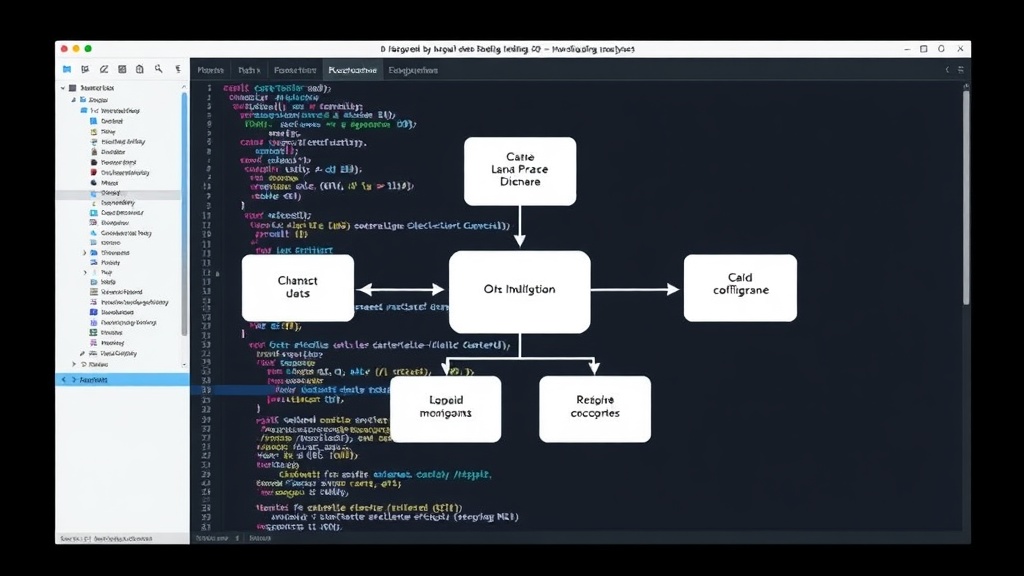Open the clipboard icon in sidebar toolbar
Image resolution: width=1024 pixels, height=576 pixels.
140,69
